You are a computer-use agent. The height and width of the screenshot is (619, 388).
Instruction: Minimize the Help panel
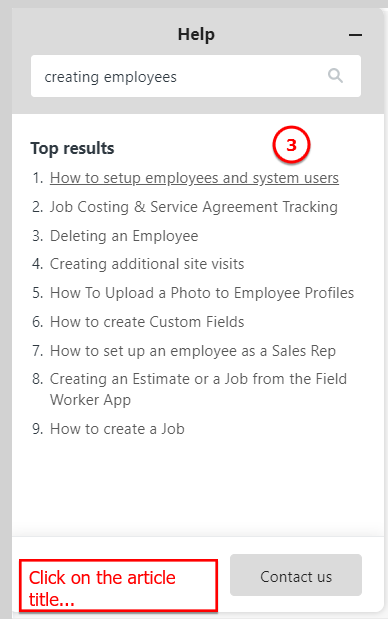coord(355,35)
